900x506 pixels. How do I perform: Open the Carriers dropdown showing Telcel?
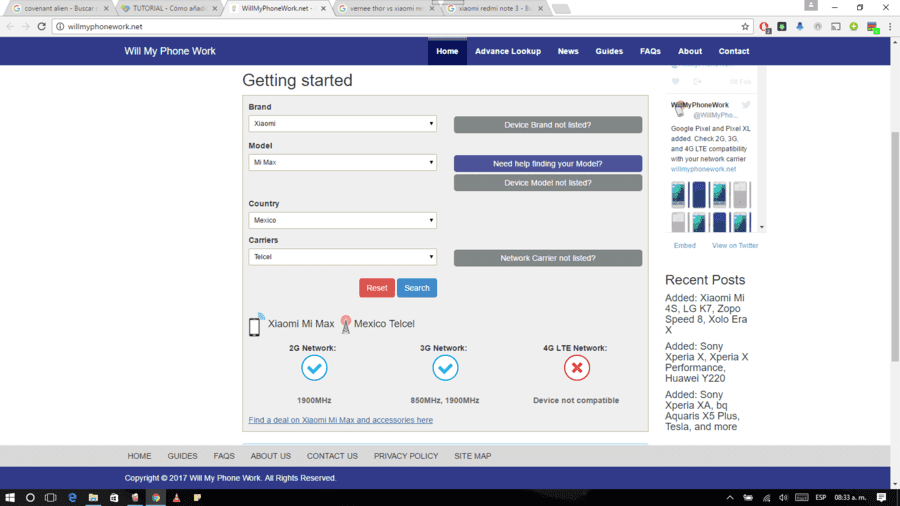pos(342,257)
